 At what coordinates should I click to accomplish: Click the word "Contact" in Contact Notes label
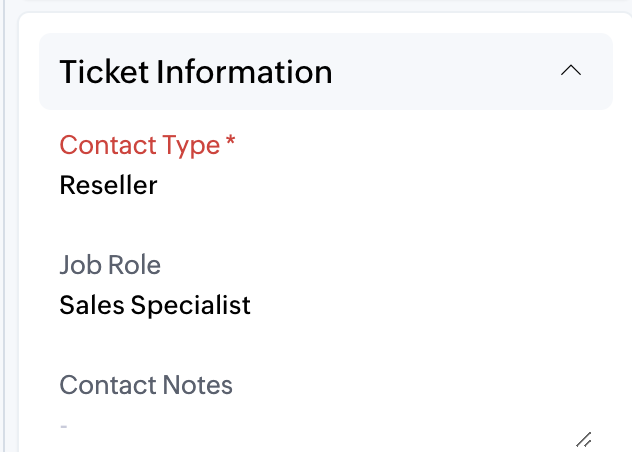click(103, 385)
